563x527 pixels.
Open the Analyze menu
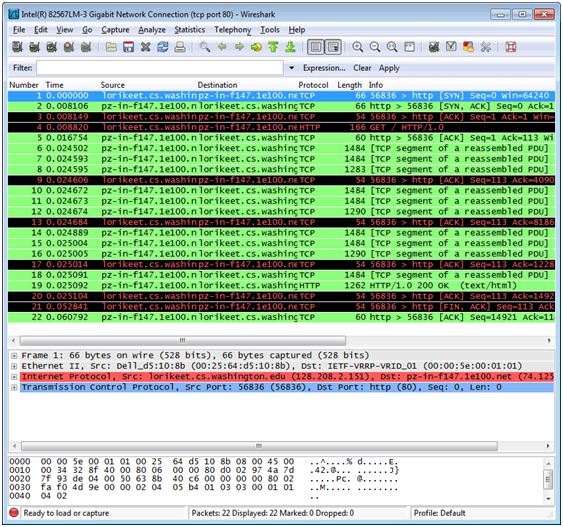tap(152, 30)
